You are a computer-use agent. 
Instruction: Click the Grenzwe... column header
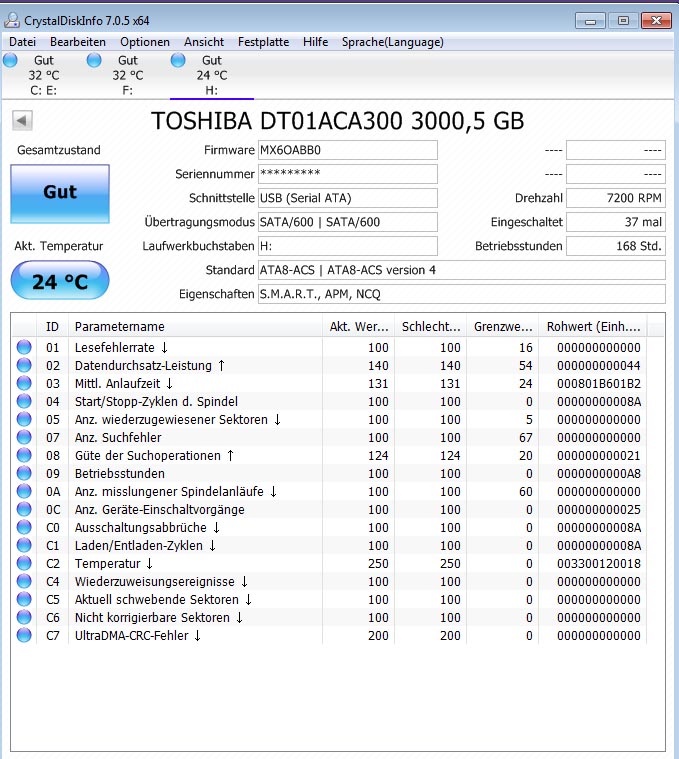[x=503, y=327]
